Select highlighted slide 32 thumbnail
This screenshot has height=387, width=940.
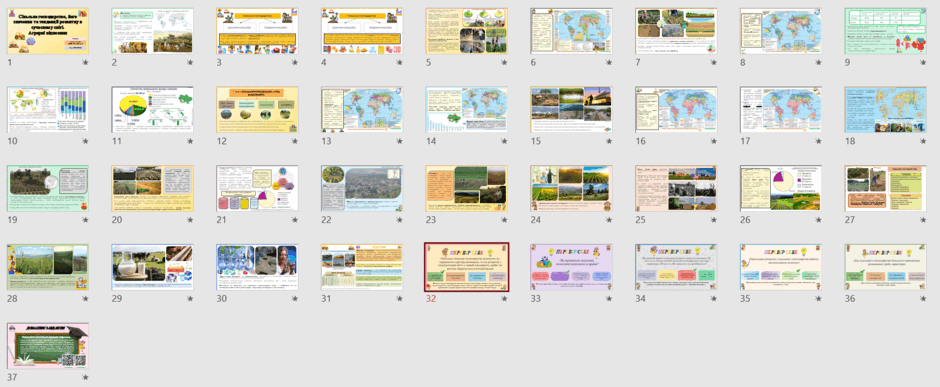point(467,267)
